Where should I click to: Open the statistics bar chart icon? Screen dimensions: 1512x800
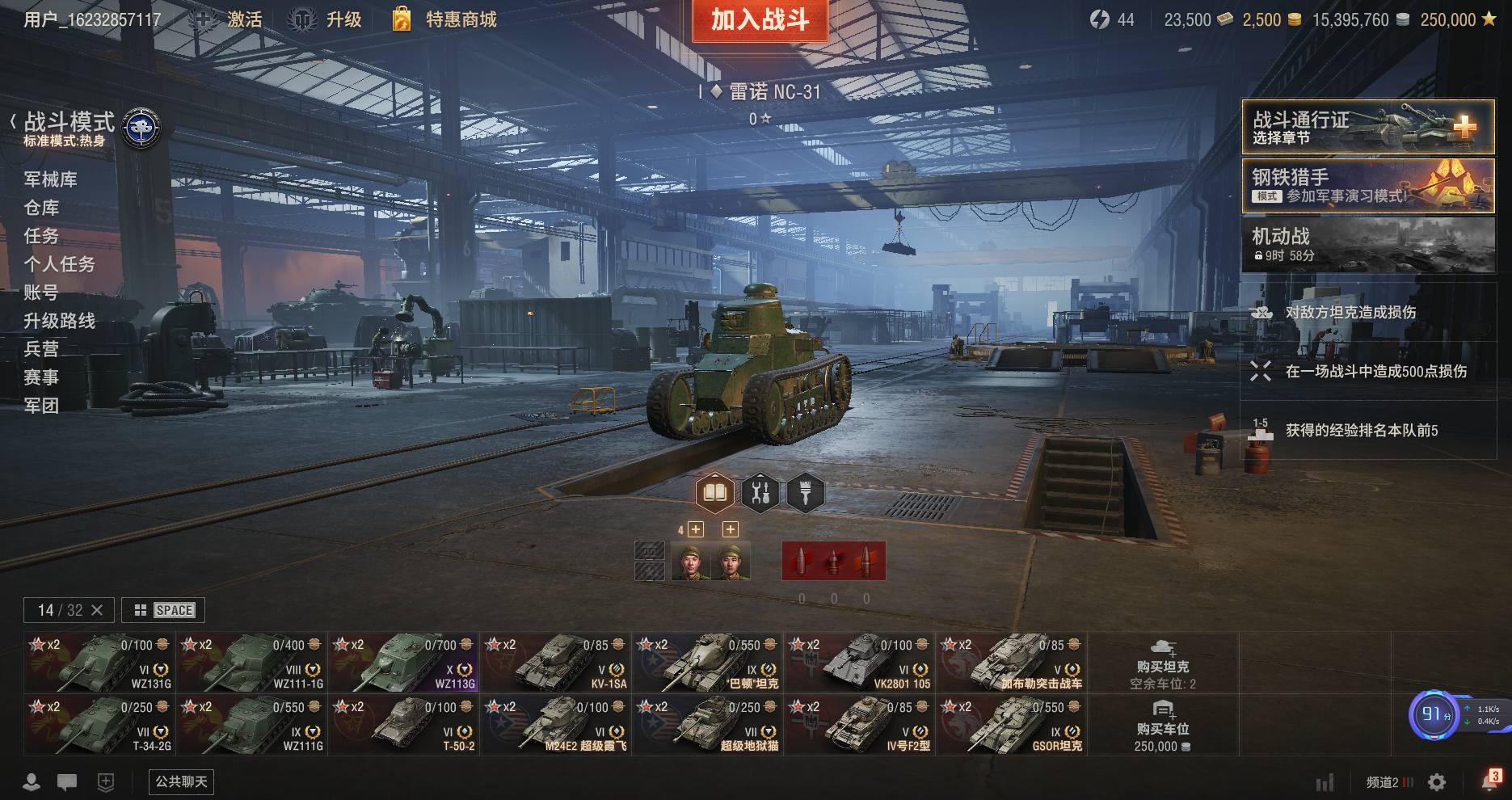click(1325, 782)
